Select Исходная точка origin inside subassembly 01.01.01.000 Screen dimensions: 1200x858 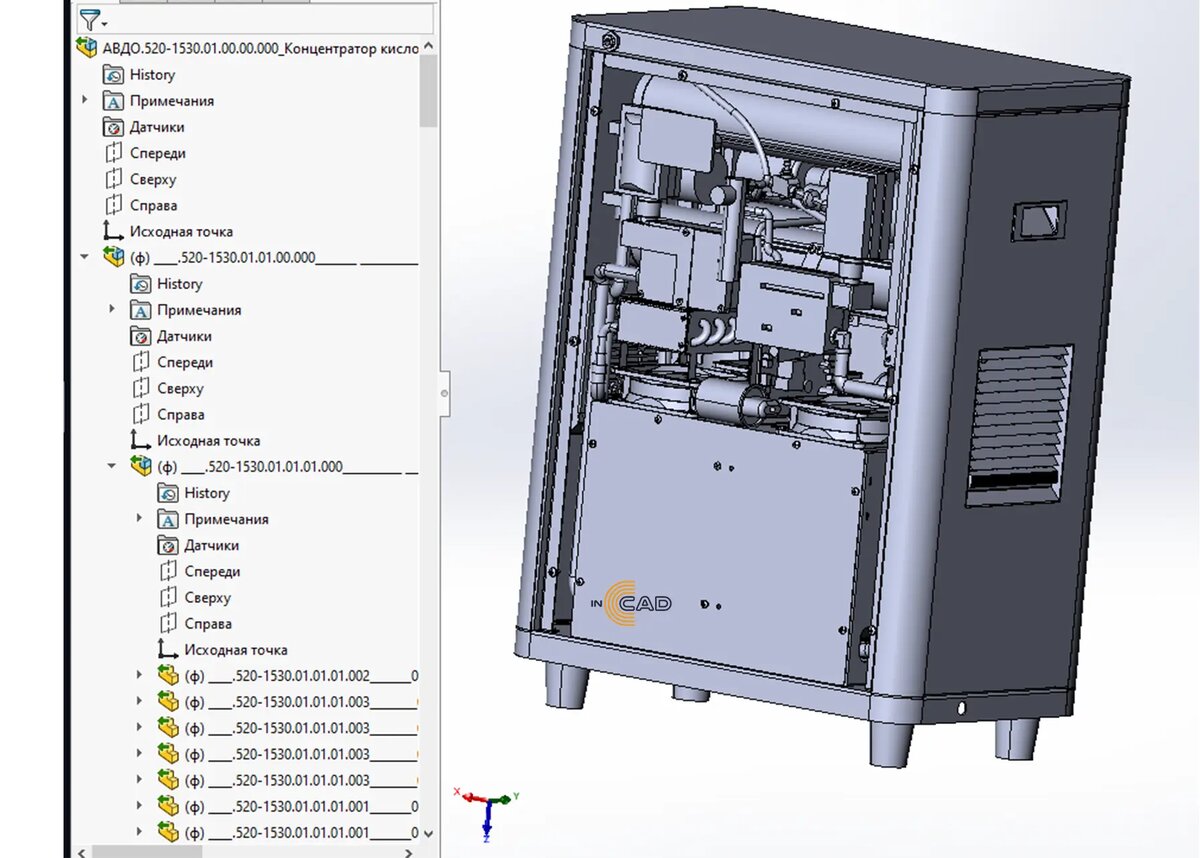tap(222, 649)
